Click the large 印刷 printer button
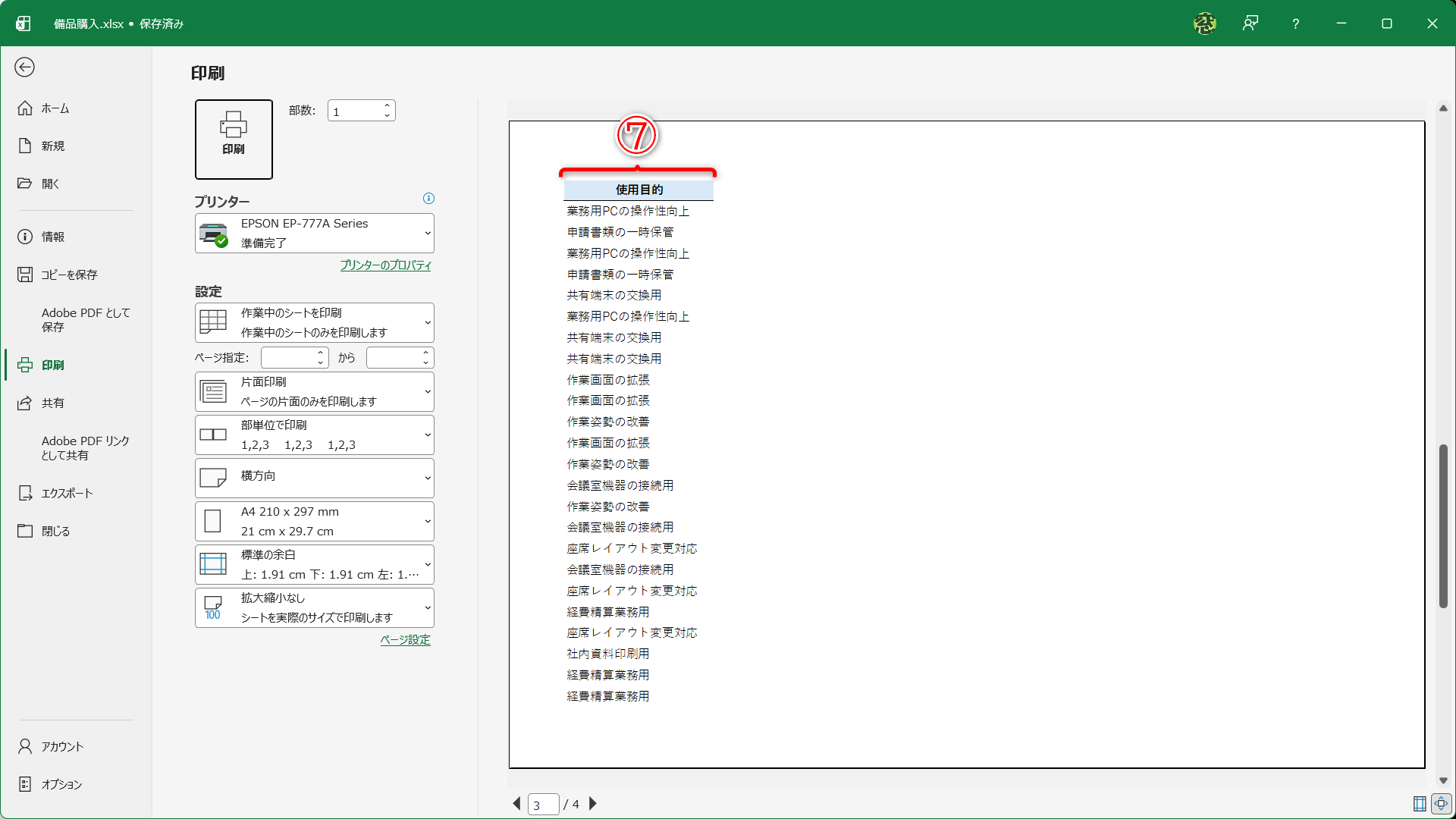The image size is (1456, 819). (x=234, y=140)
